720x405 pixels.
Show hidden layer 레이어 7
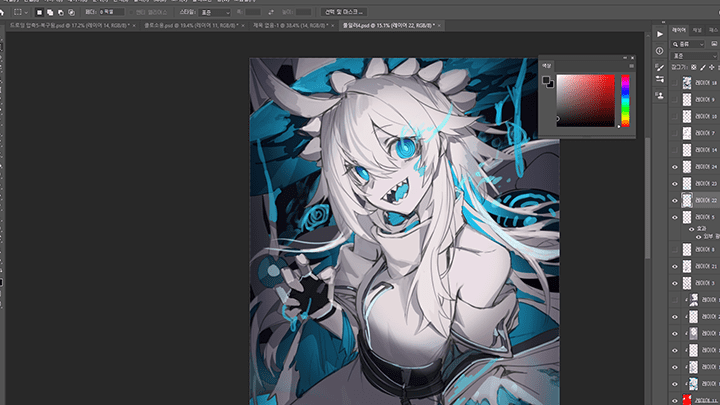click(x=675, y=133)
